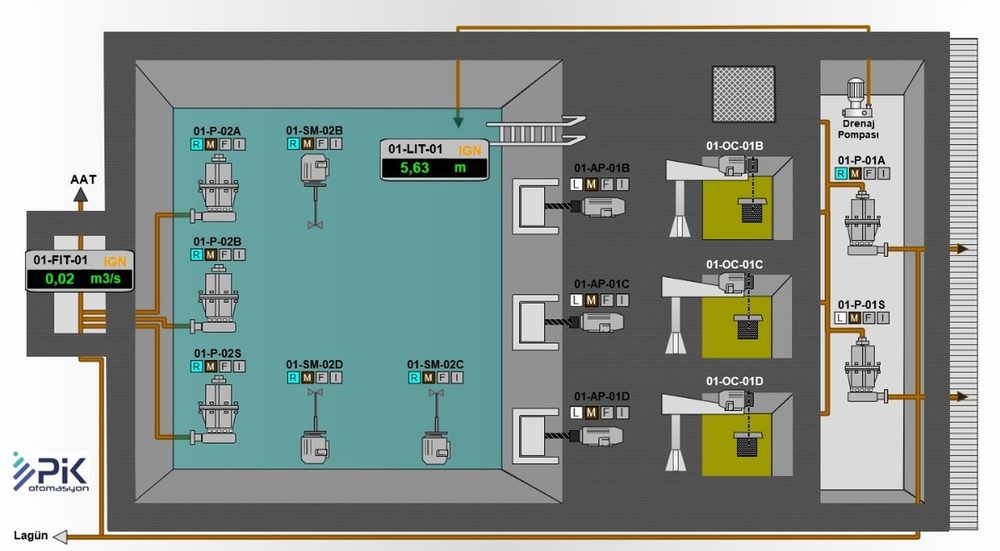Toggle L indicator of 01-AP-01B

point(577,184)
